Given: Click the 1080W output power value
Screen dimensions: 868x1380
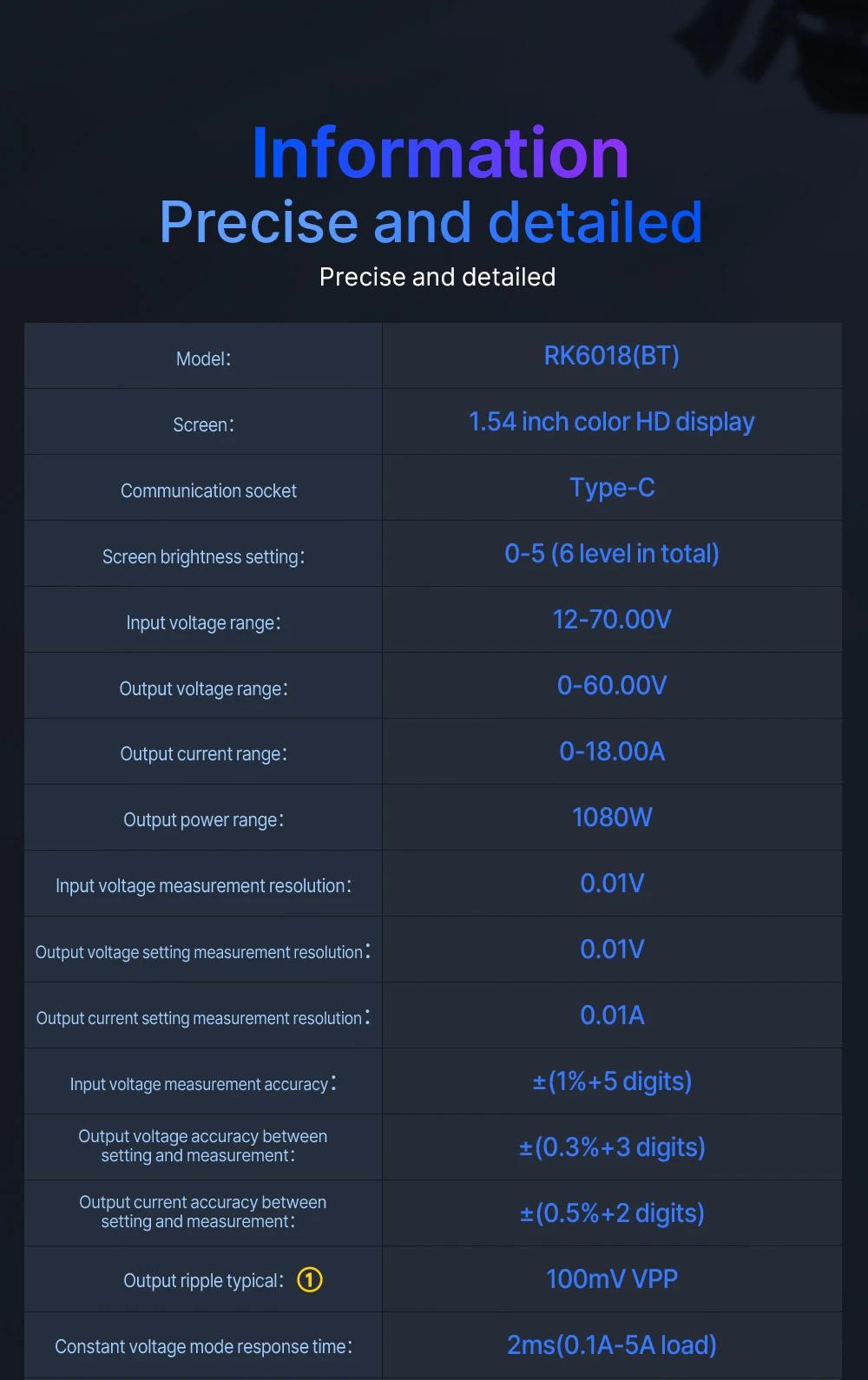Looking at the screenshot, I should coord(612,818).
